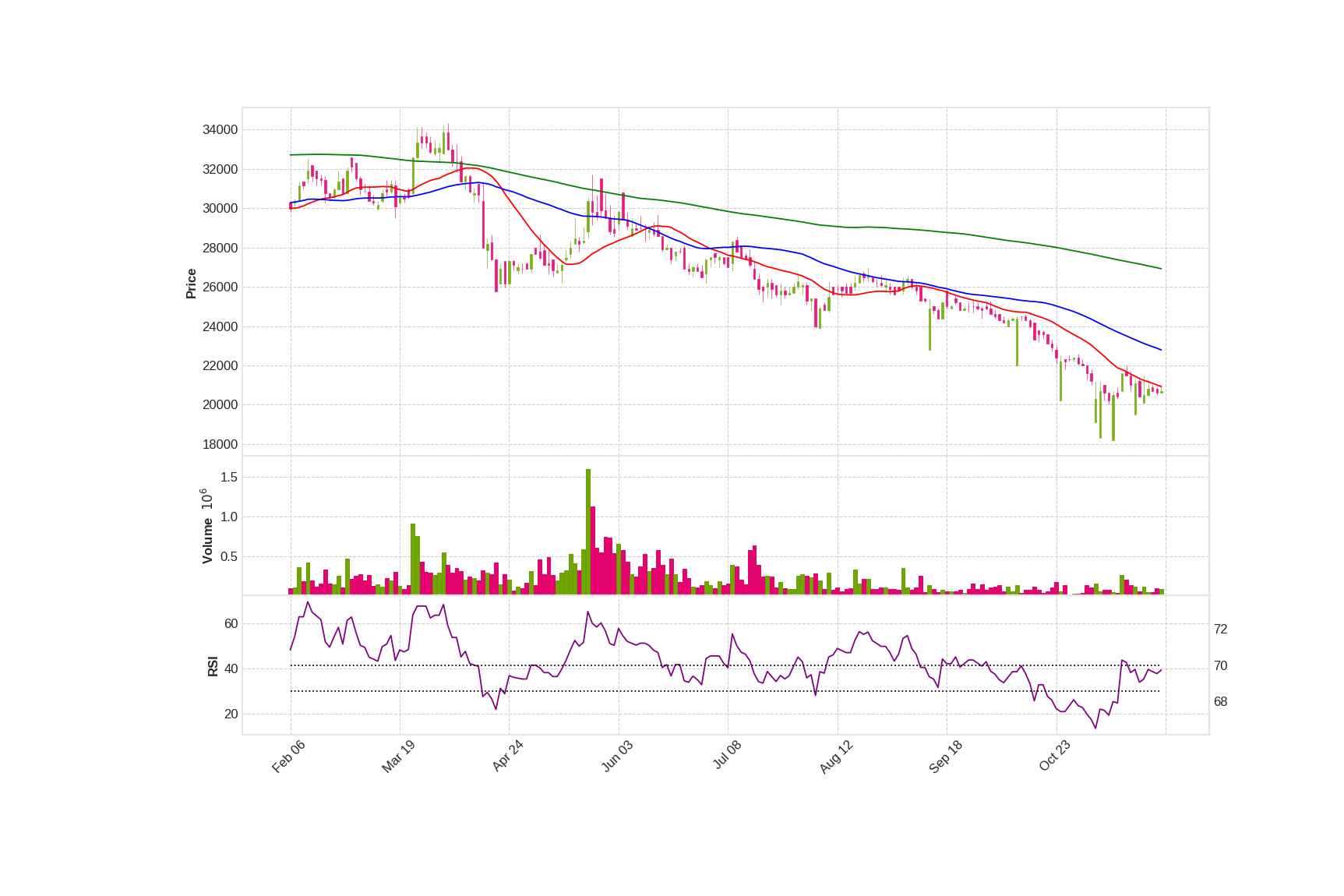Viewport: 1344px width, 896px height.
Task: Click the RSI axis title
Action: [213, 666]
